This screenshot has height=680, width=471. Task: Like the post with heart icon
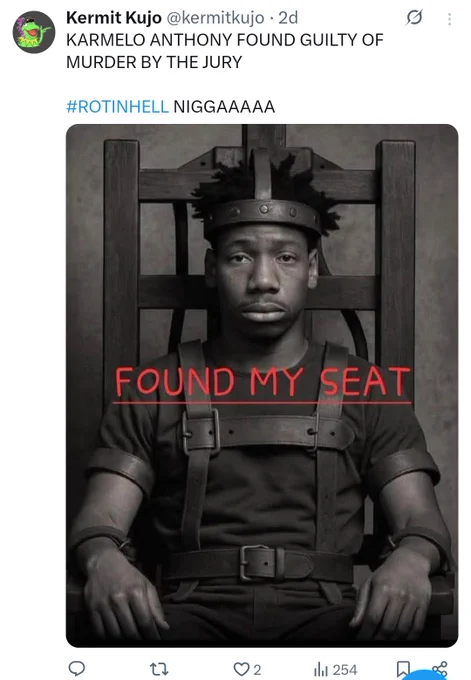pos(241,669)
